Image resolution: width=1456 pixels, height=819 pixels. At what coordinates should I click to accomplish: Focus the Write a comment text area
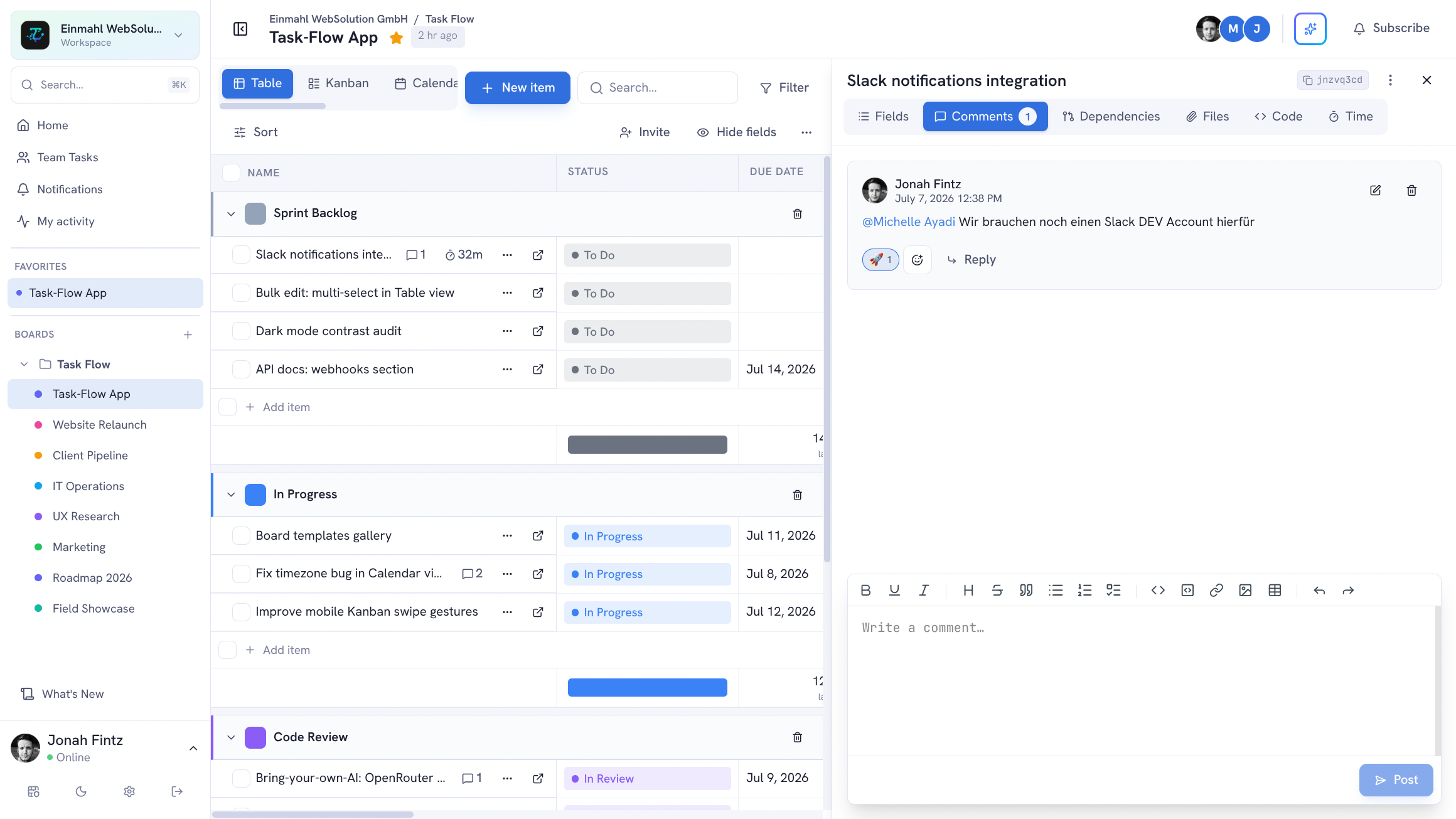coord(1141,680)
